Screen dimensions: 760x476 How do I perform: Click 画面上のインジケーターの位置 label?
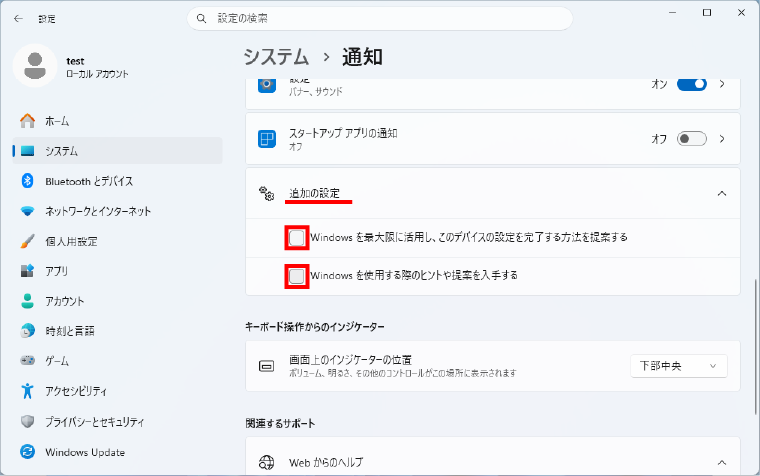(350, 360)
